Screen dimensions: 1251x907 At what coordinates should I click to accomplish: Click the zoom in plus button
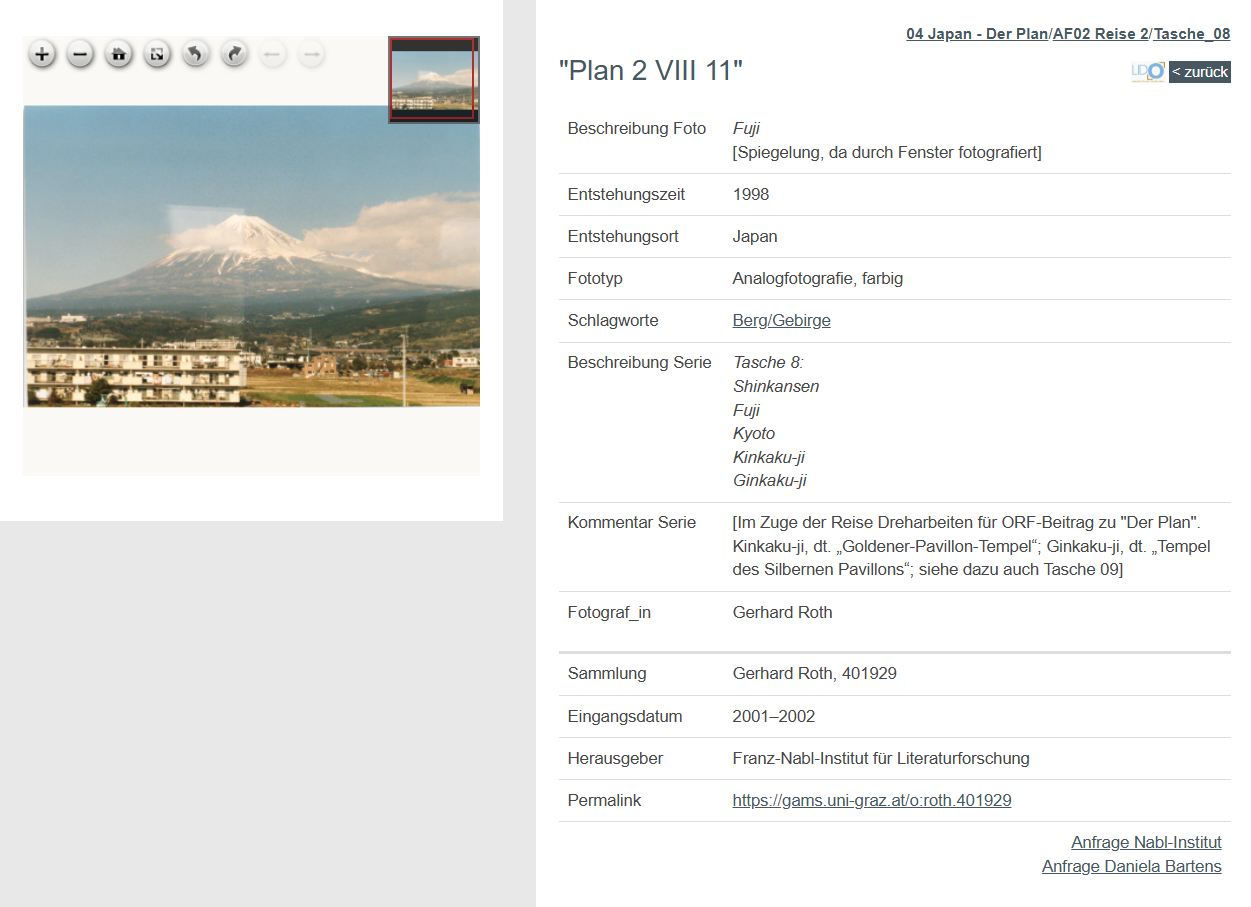[42, 54]
